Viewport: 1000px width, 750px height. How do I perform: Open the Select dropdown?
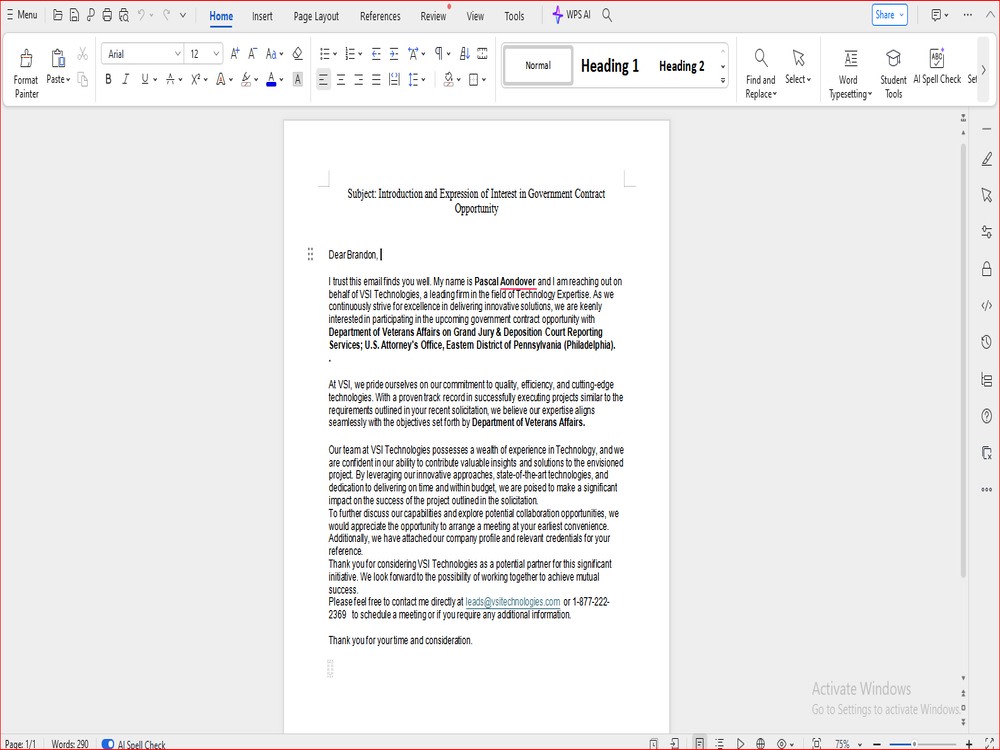[798, 80]
